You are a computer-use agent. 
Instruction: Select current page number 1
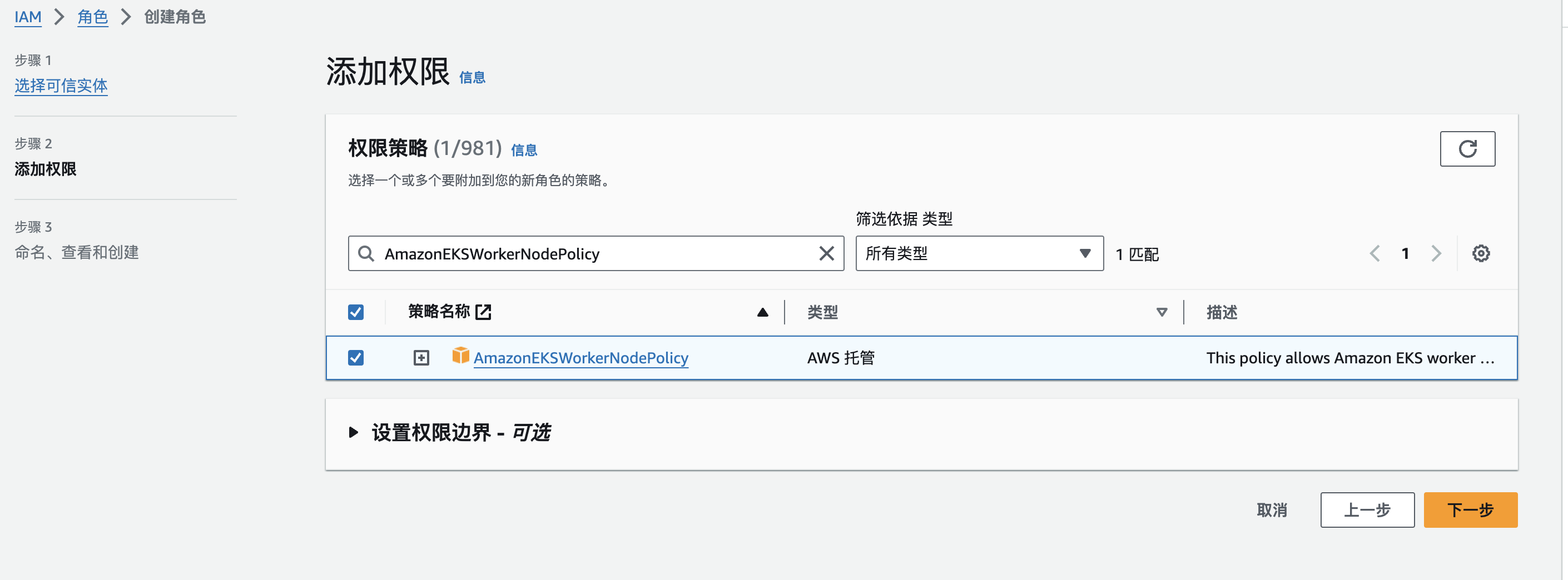(x=1405, y=253)
